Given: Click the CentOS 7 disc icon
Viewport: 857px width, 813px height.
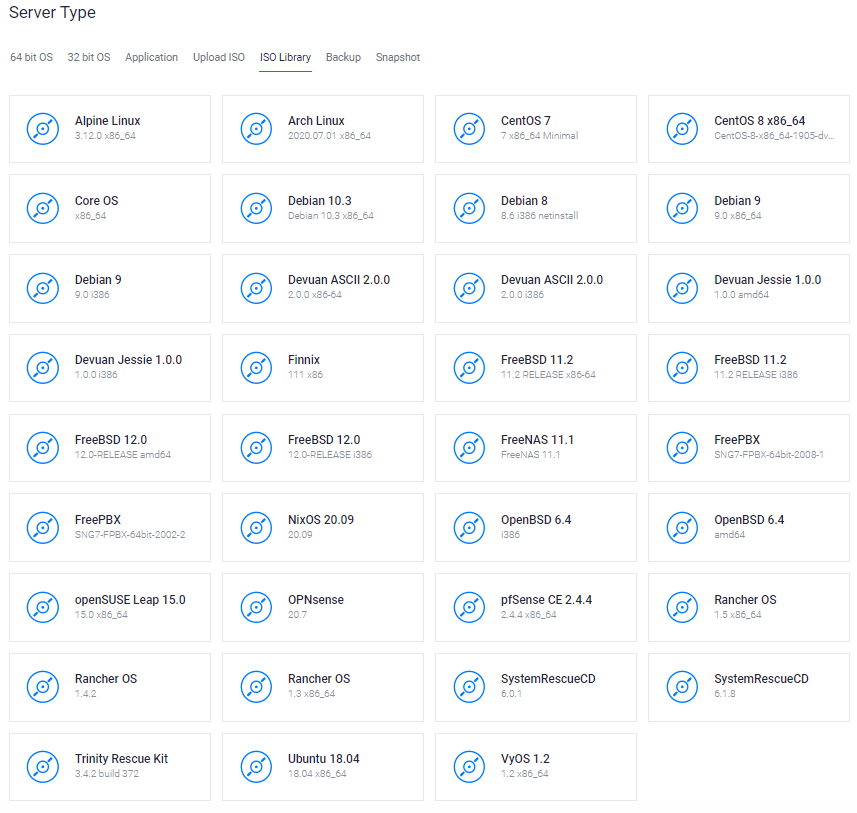Looking at the screenshot, I should [x=469, y=128].
